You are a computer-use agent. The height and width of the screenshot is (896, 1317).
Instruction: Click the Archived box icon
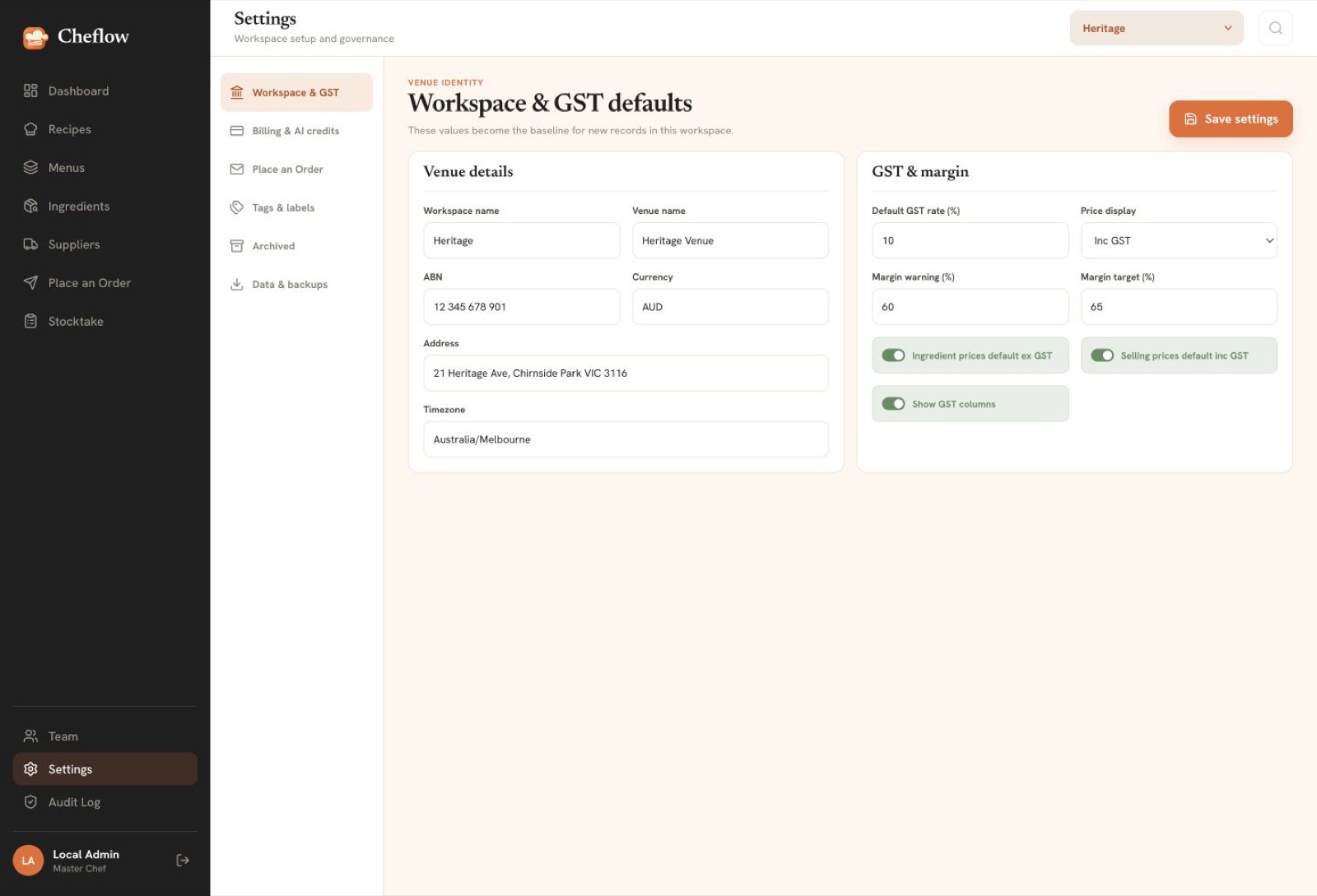point(237,246)
